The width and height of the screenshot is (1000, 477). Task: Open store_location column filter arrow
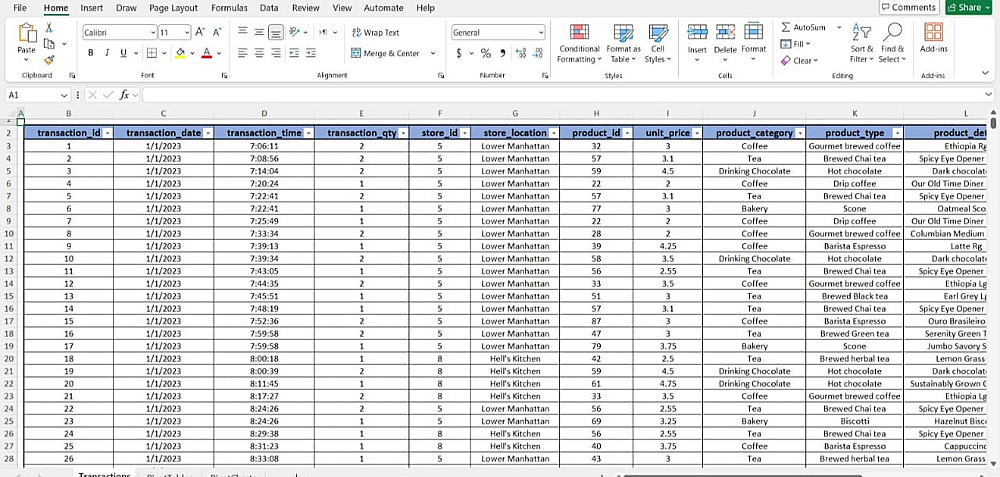pyautogui.click(x=554, y=133)
